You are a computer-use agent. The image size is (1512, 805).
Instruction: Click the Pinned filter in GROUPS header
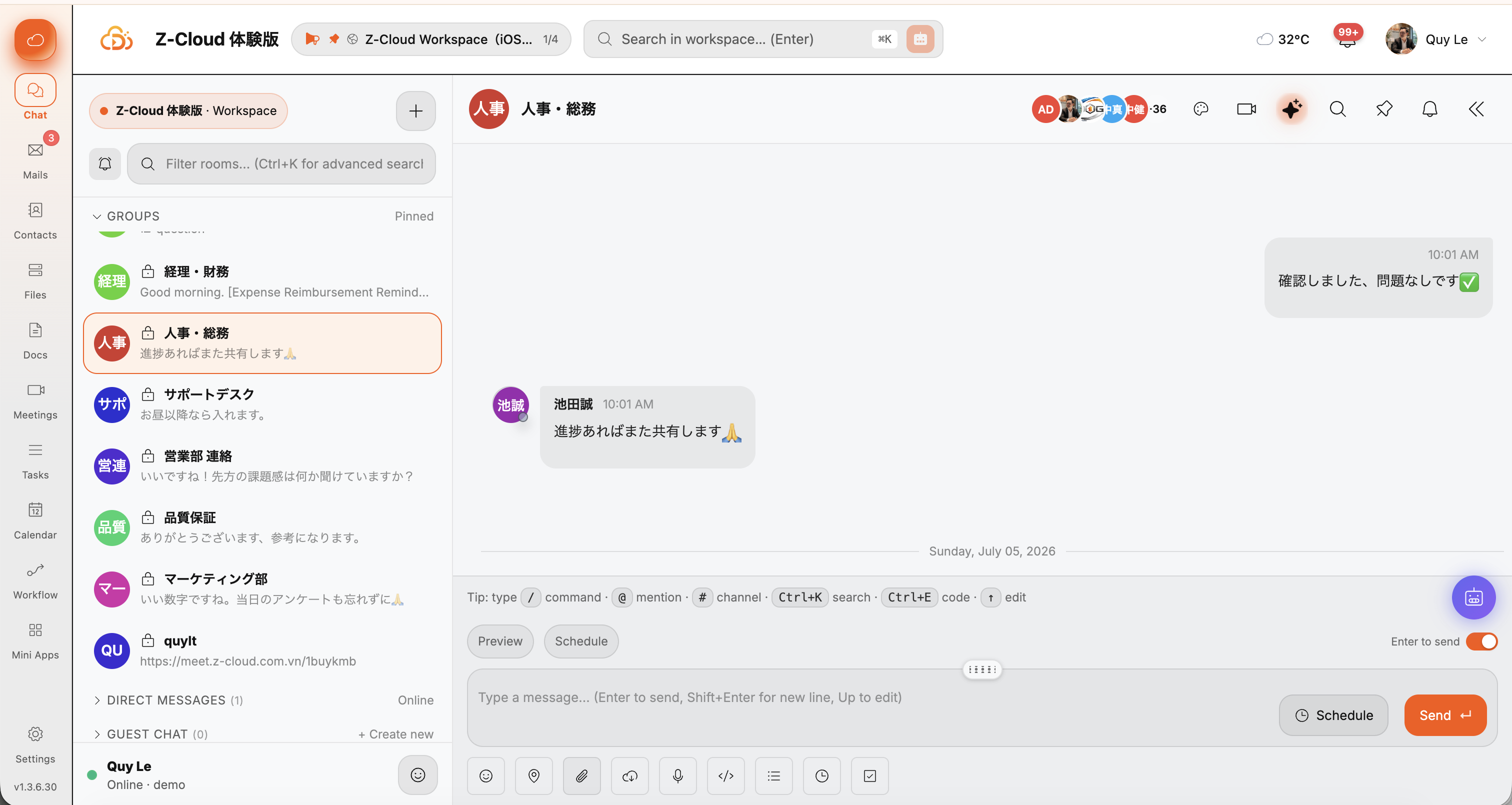[414, 216]
